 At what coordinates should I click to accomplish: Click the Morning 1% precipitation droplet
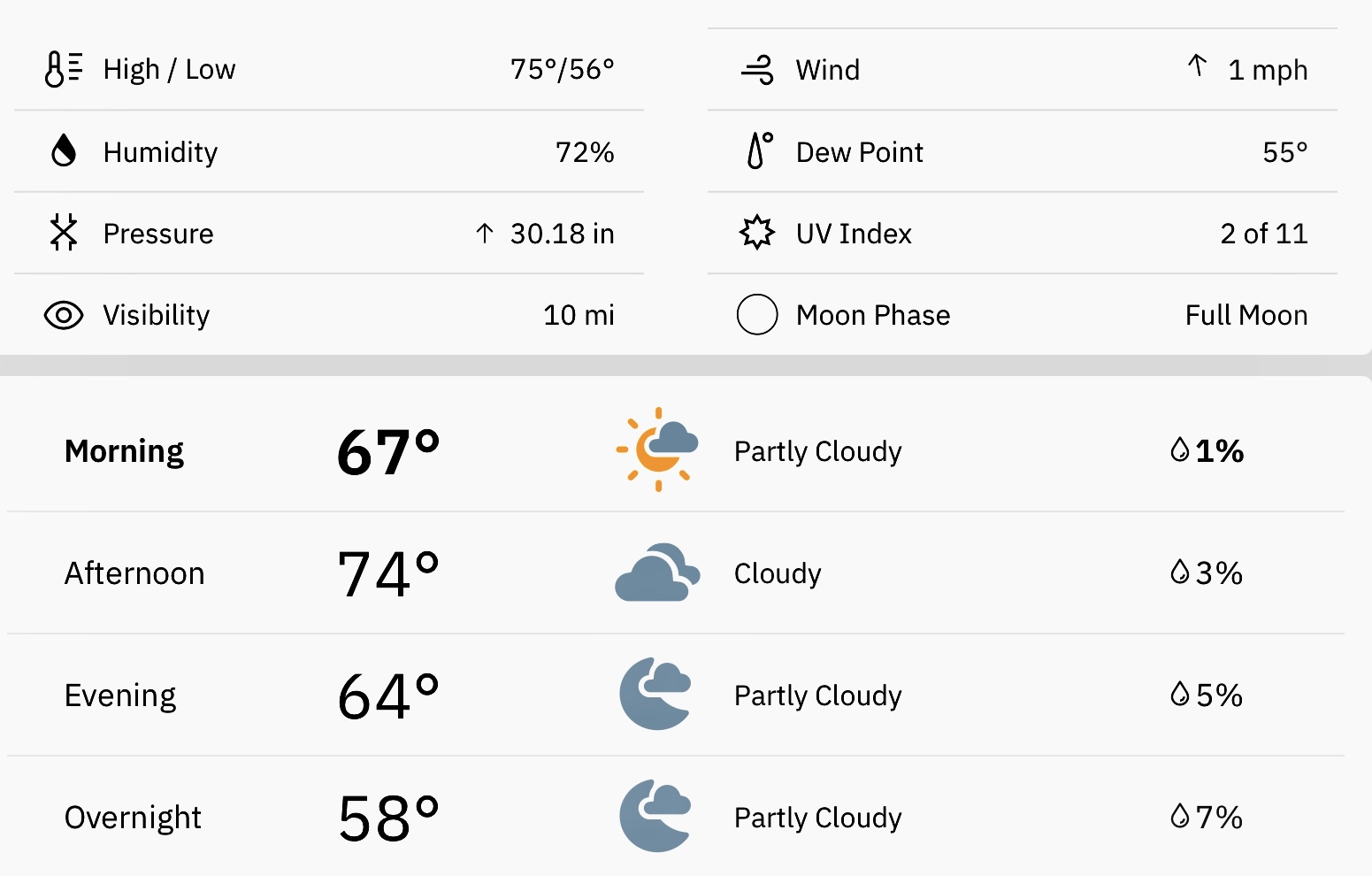[1180, 450]
